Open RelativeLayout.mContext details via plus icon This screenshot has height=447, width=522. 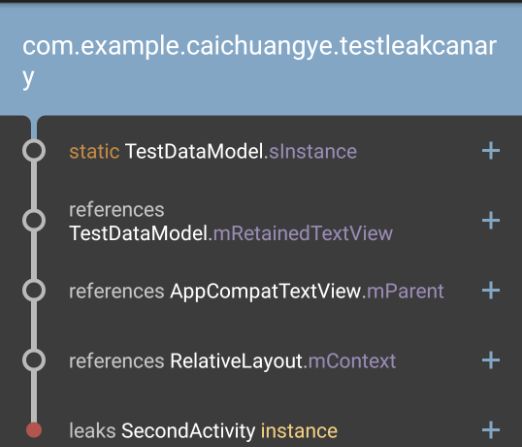[x=491, y=360]
